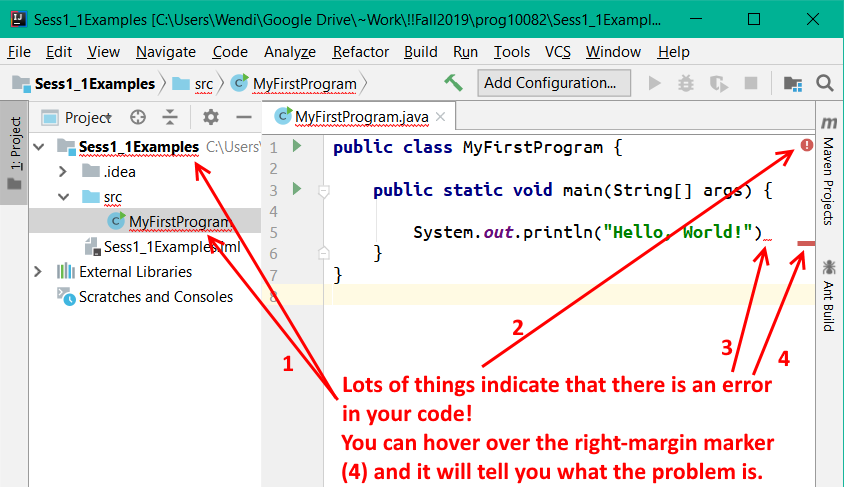Click the project panel settings gear
Image resolution: width=844 pixels, height=487 pixels.
[x=210, y=117]
